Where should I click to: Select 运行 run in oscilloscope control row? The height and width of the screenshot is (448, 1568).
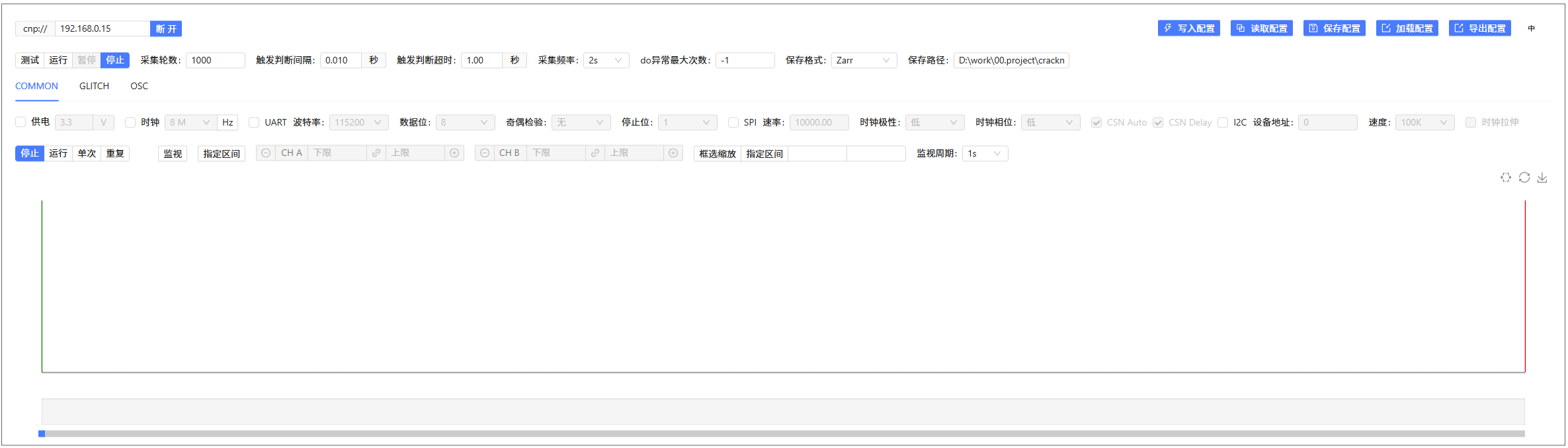click(x=58, y=153)
